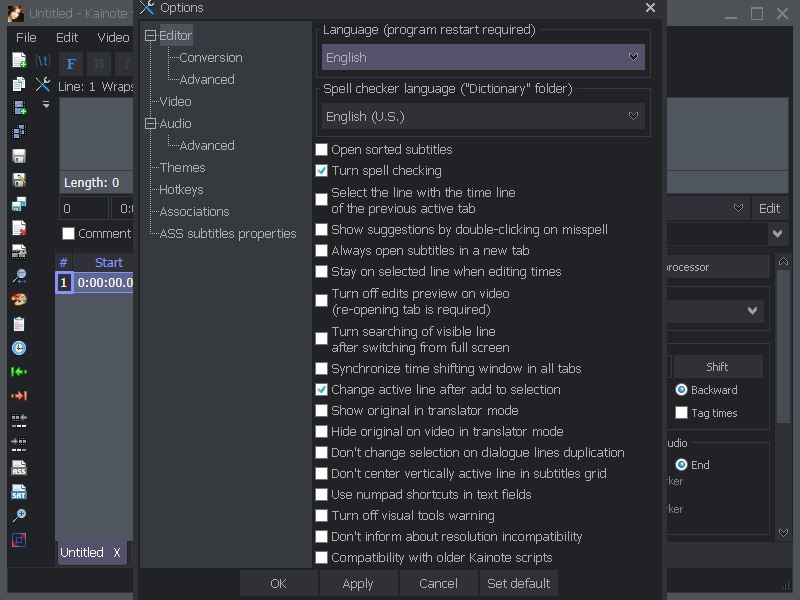Click the save floppy disk icon
This screenshot has width=800, height=600.
19,156
